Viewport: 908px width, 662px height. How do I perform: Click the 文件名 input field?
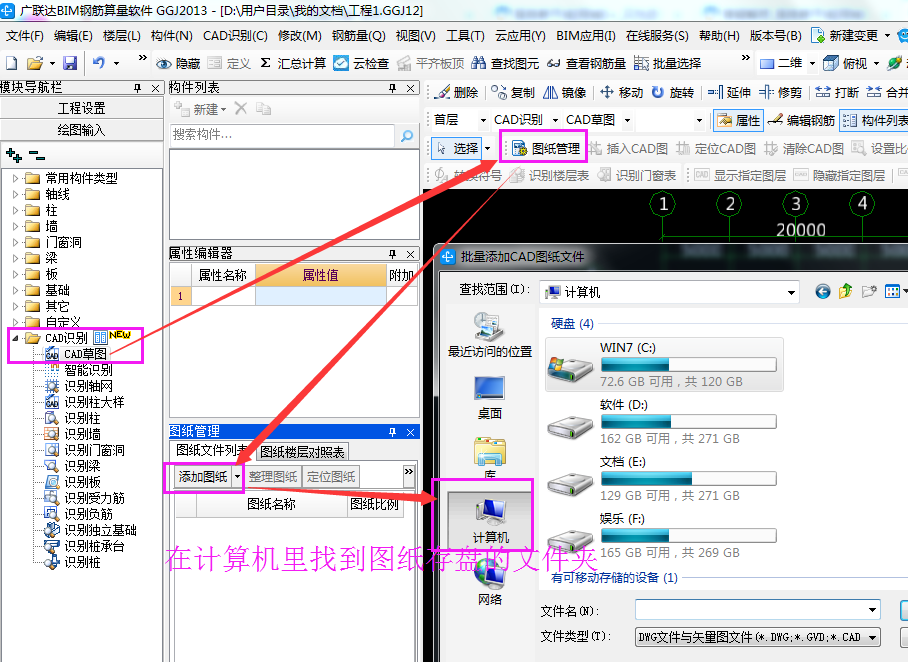(757, 609)
